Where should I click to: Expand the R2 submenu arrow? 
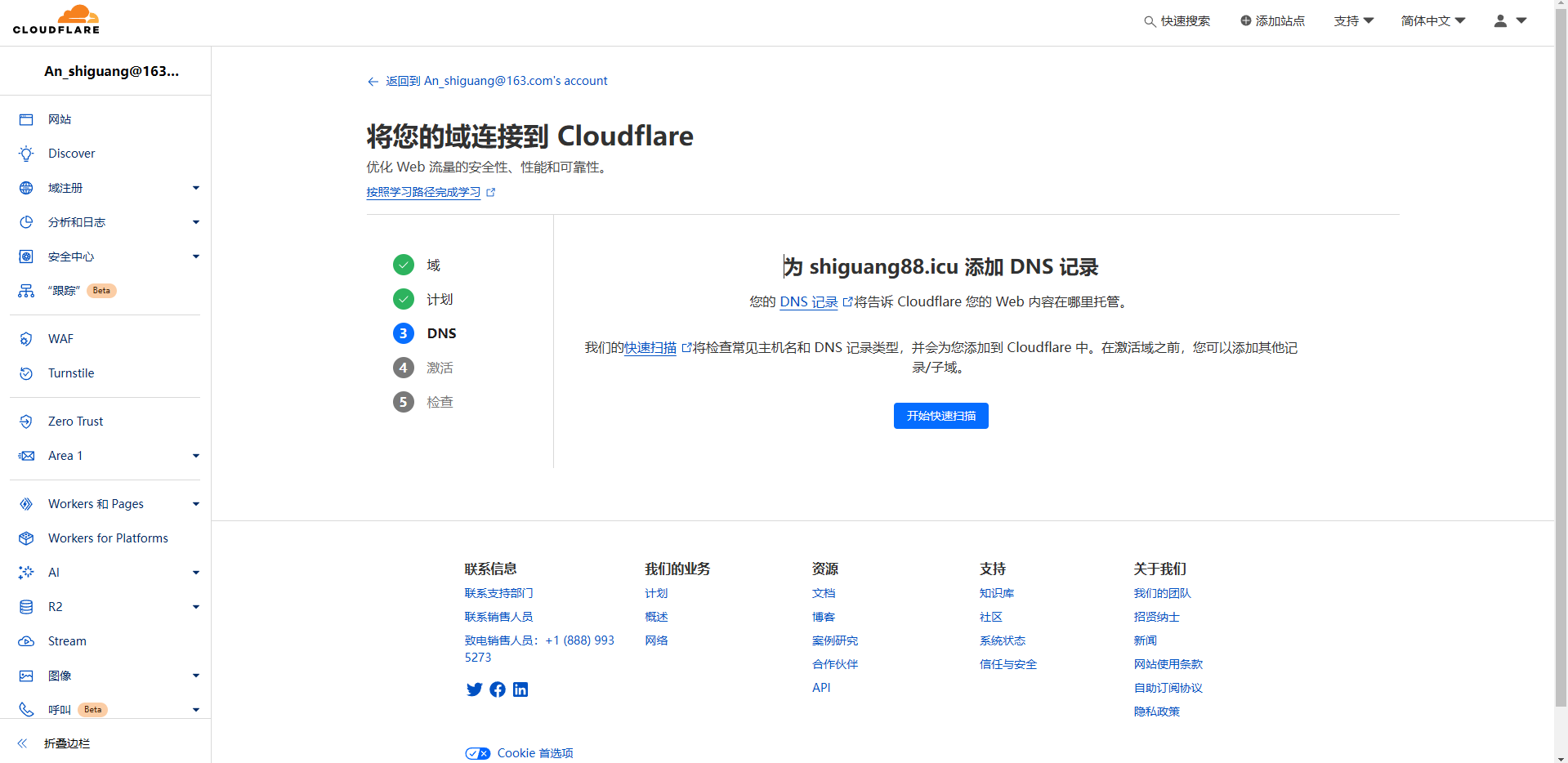(x=196, y=607)
